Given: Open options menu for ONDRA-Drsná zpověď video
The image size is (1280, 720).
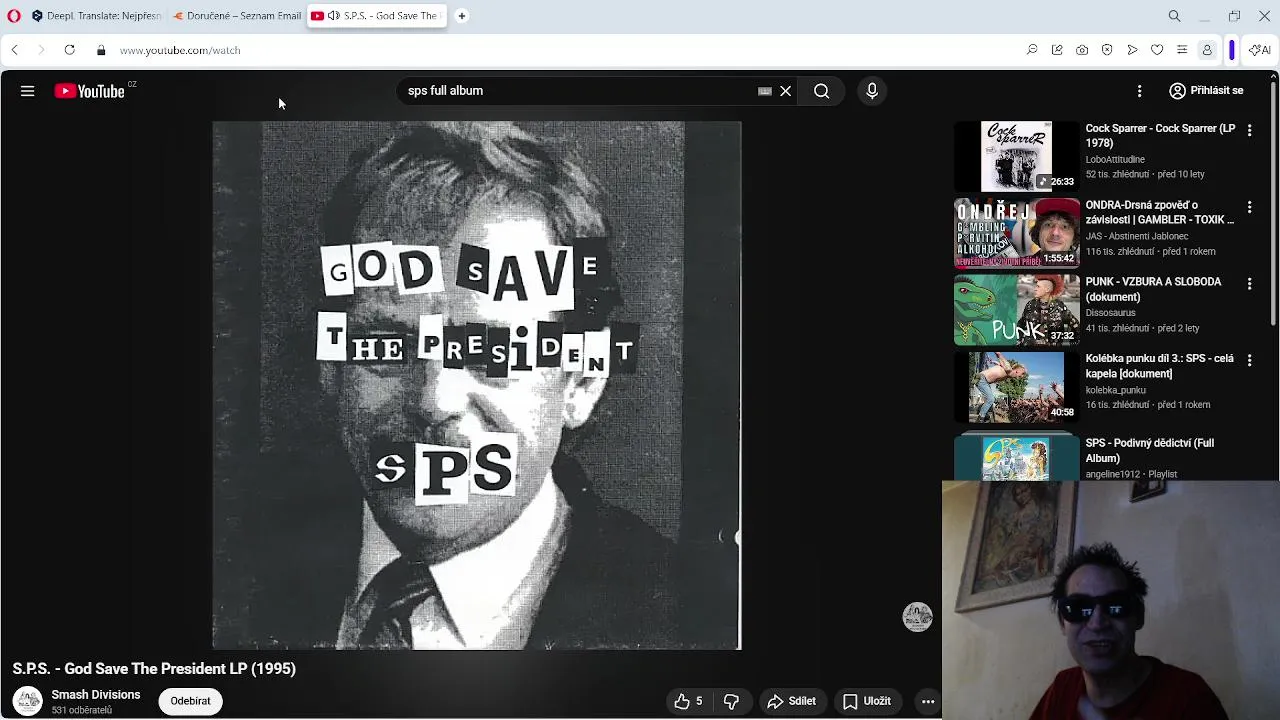Looking at the screenshot, I should 1249,207.
